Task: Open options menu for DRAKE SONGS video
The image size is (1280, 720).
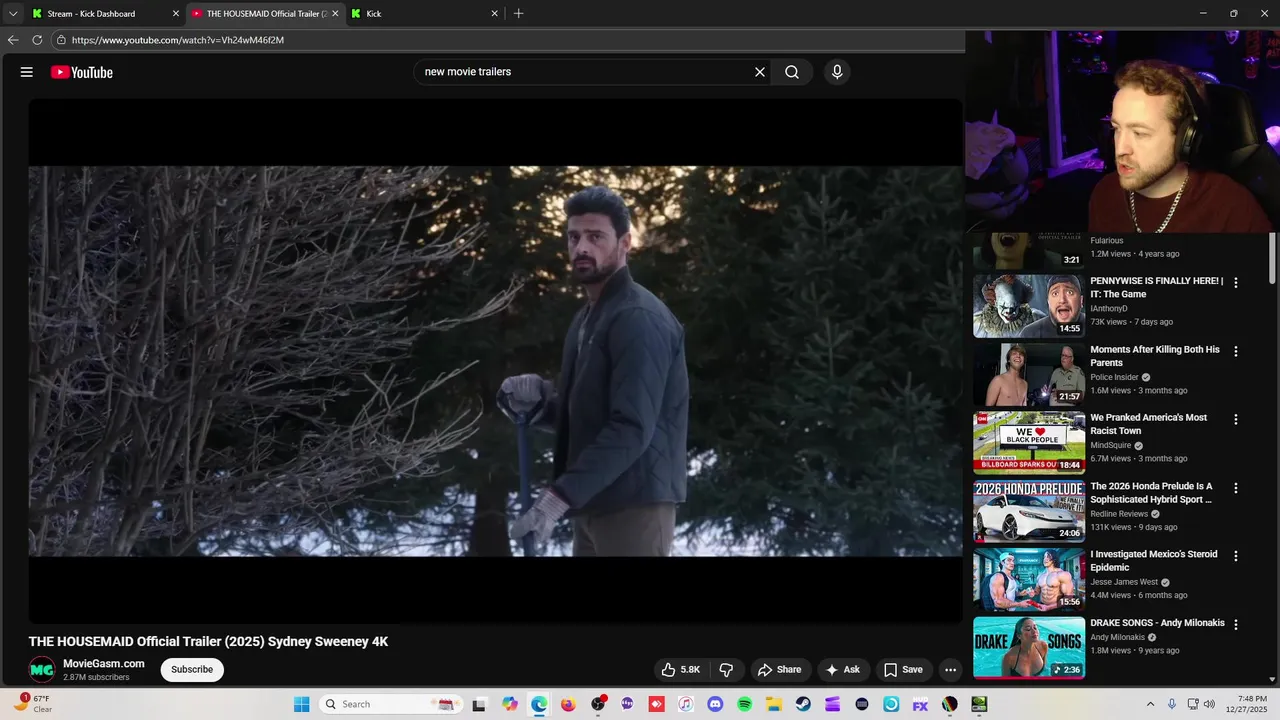Action: (x=1236, y=624)
